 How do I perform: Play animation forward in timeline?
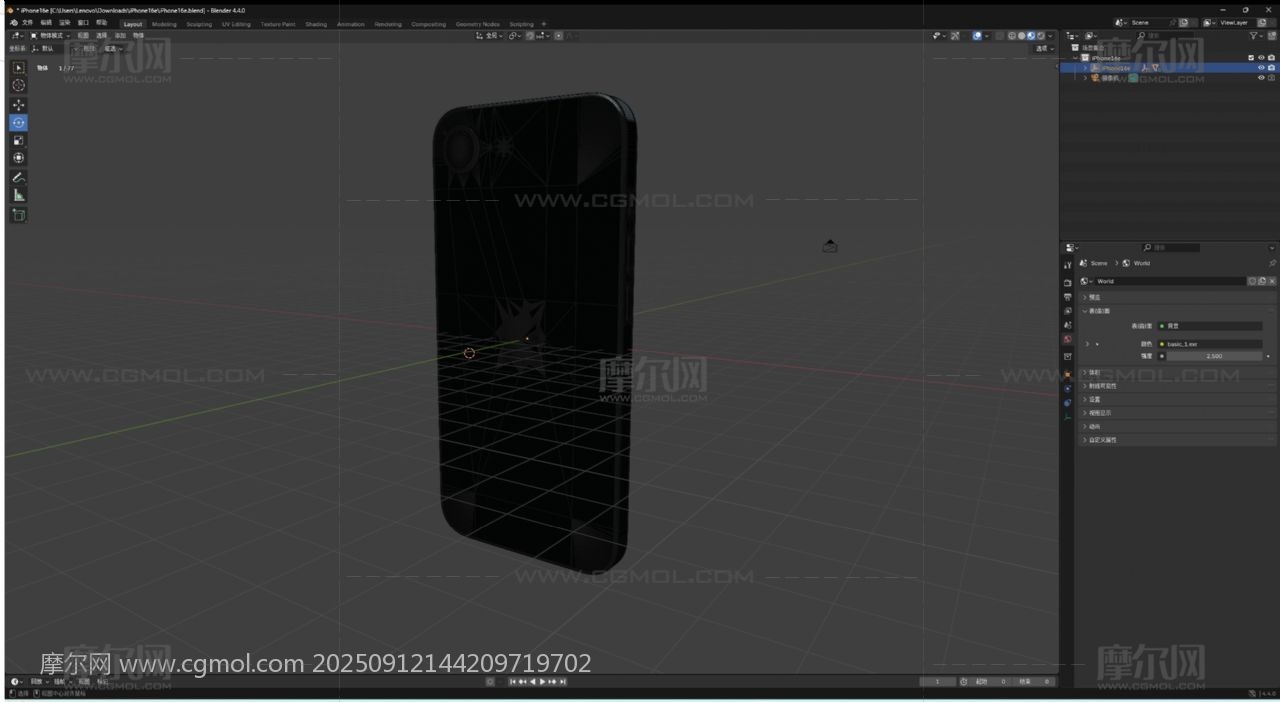tap(543, 682)
